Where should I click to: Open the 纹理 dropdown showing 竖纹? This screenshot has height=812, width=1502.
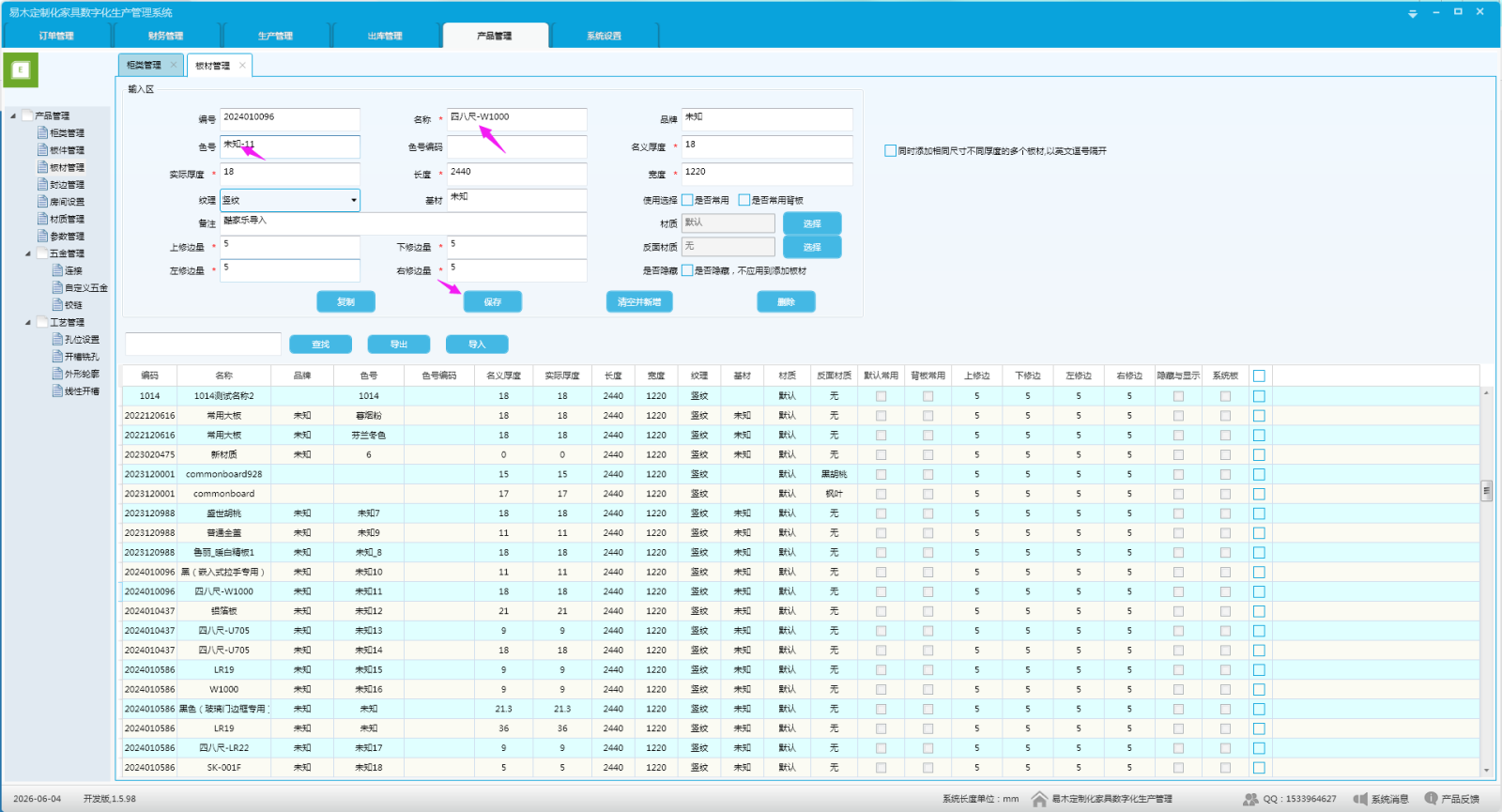290,200
